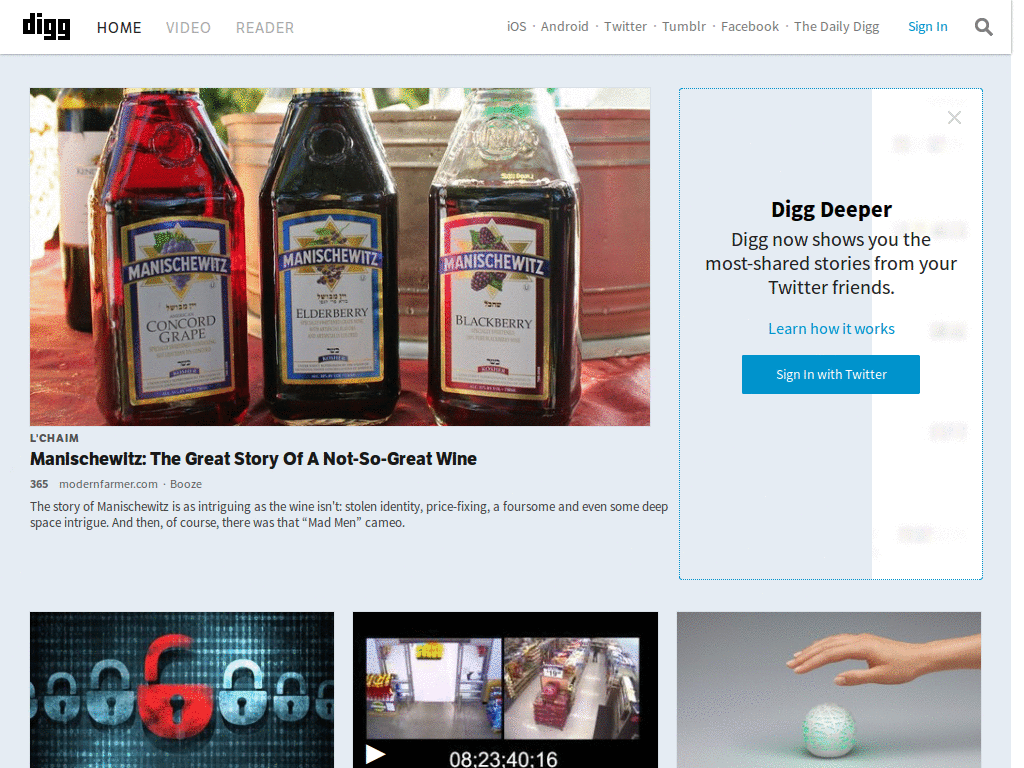Open the search magnifier icon

(984, 27)
